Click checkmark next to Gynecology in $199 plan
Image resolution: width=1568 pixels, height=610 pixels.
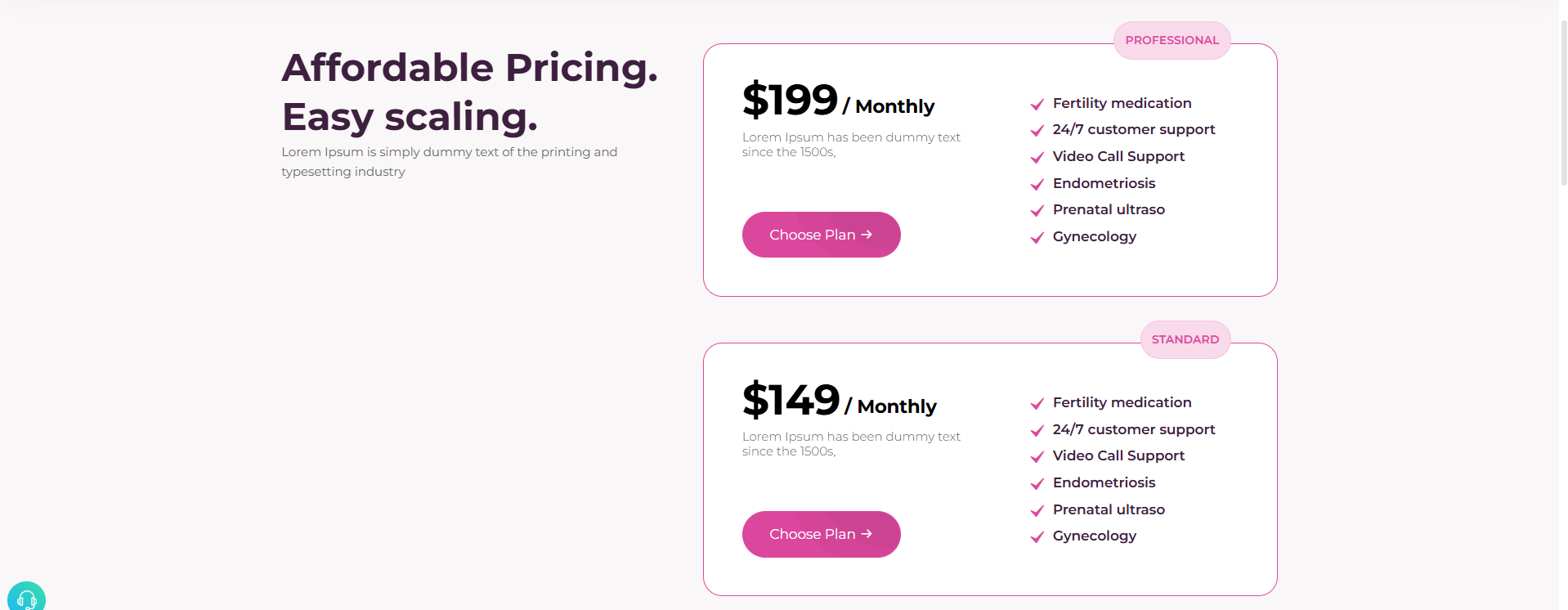(1037, 237)
